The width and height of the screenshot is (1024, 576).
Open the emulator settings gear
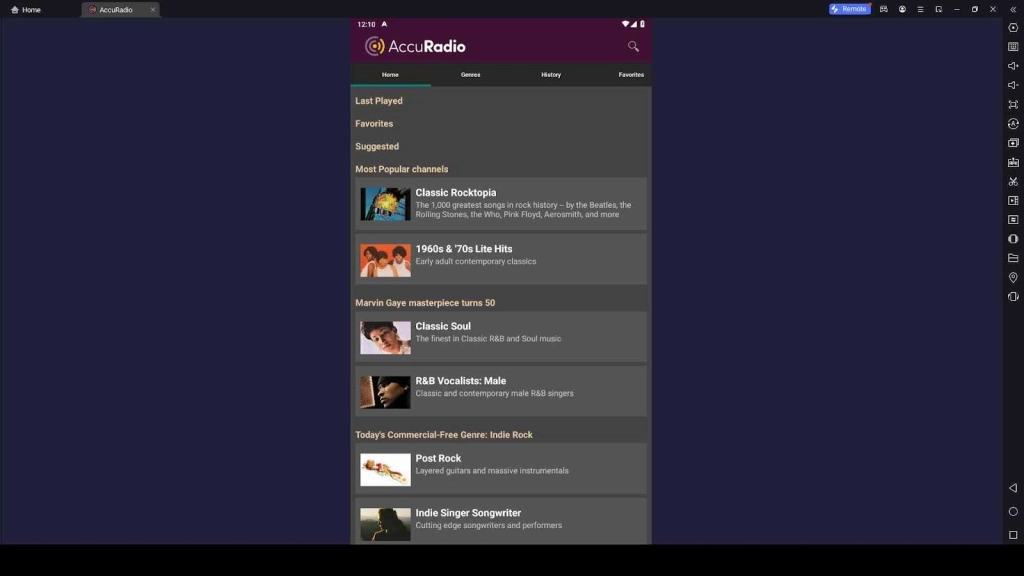[x=1013, y=27]
